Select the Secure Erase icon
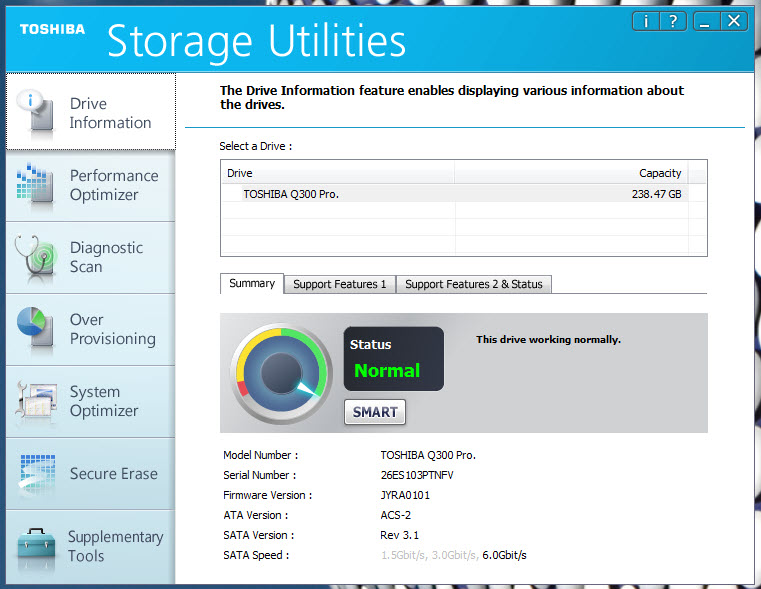 [37, 474]
